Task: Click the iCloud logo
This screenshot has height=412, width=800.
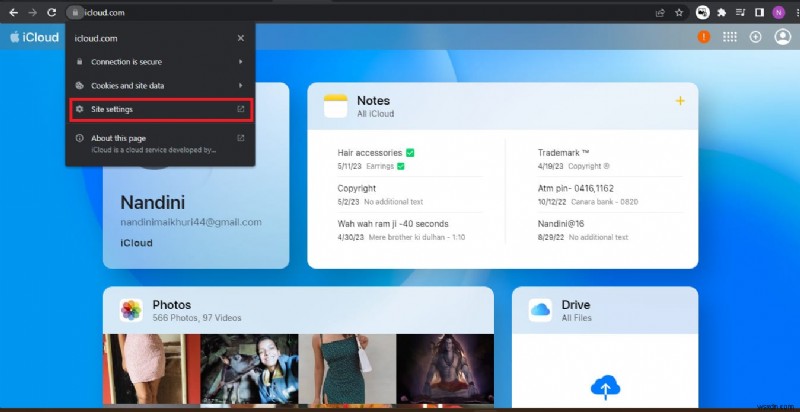Action: tap(34, 37)
